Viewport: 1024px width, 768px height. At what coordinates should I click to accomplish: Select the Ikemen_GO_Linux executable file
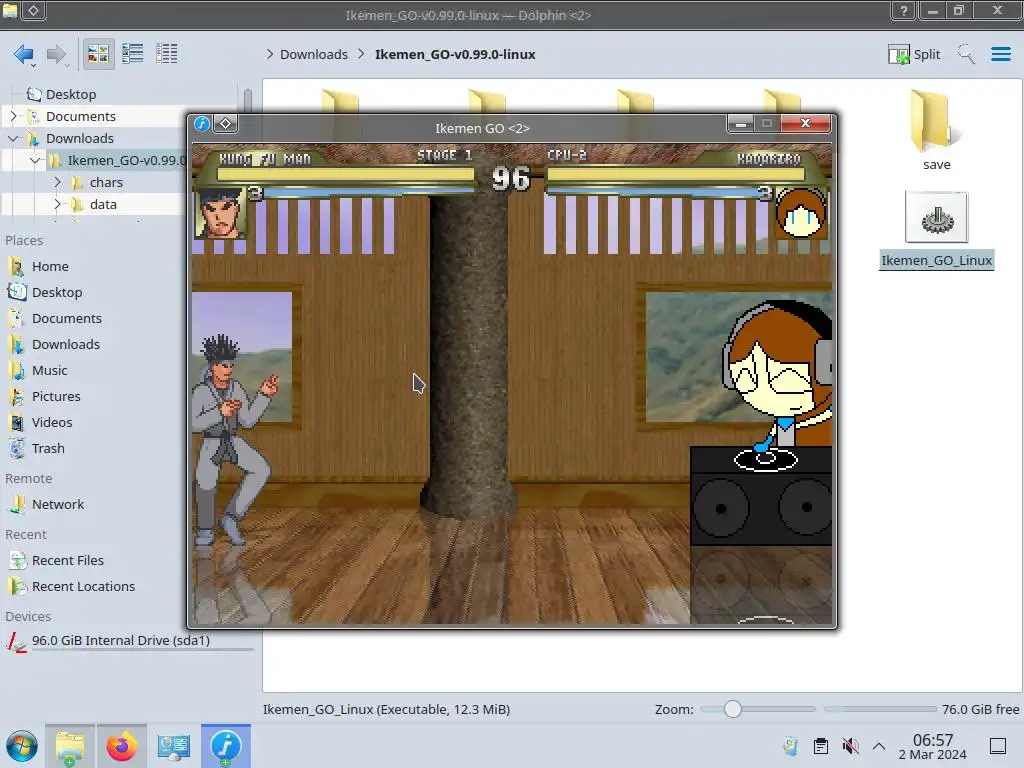[x=936, y=230]
